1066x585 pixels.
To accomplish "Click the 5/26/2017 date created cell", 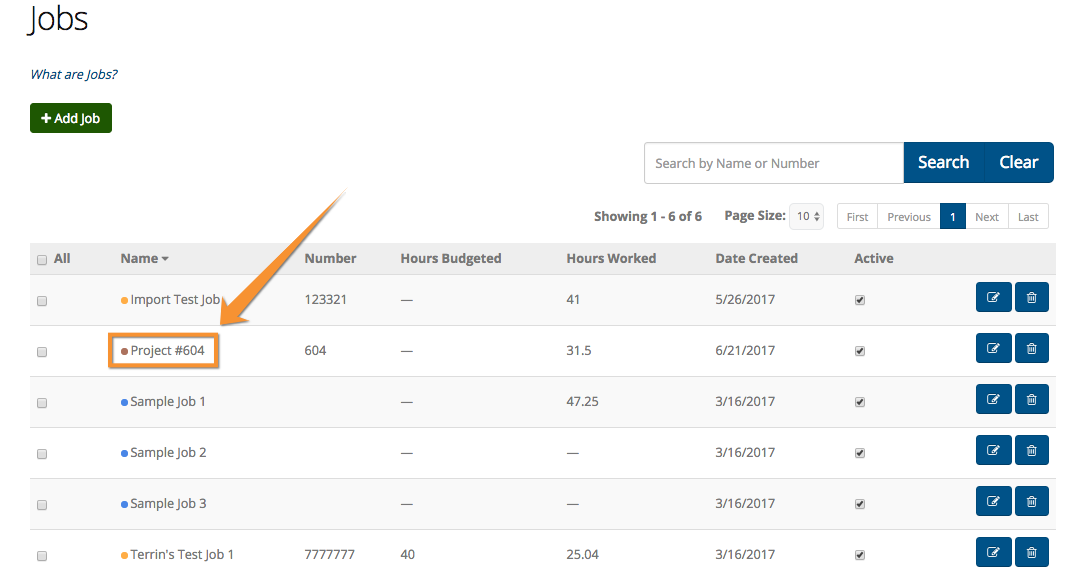I will coord(745,299).
